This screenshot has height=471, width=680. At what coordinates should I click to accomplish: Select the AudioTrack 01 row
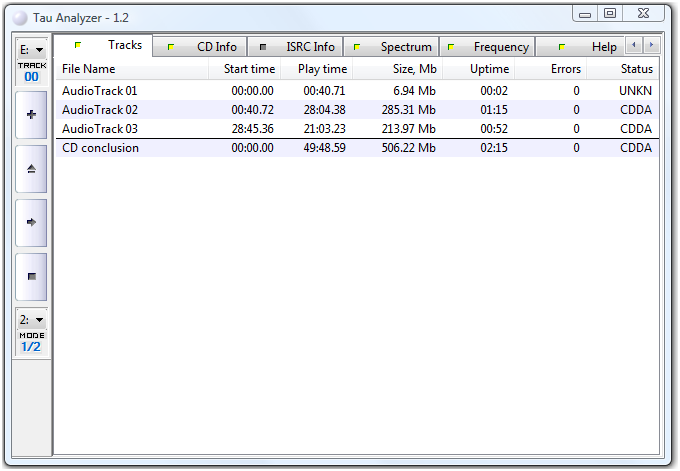[x=100, y=91]
